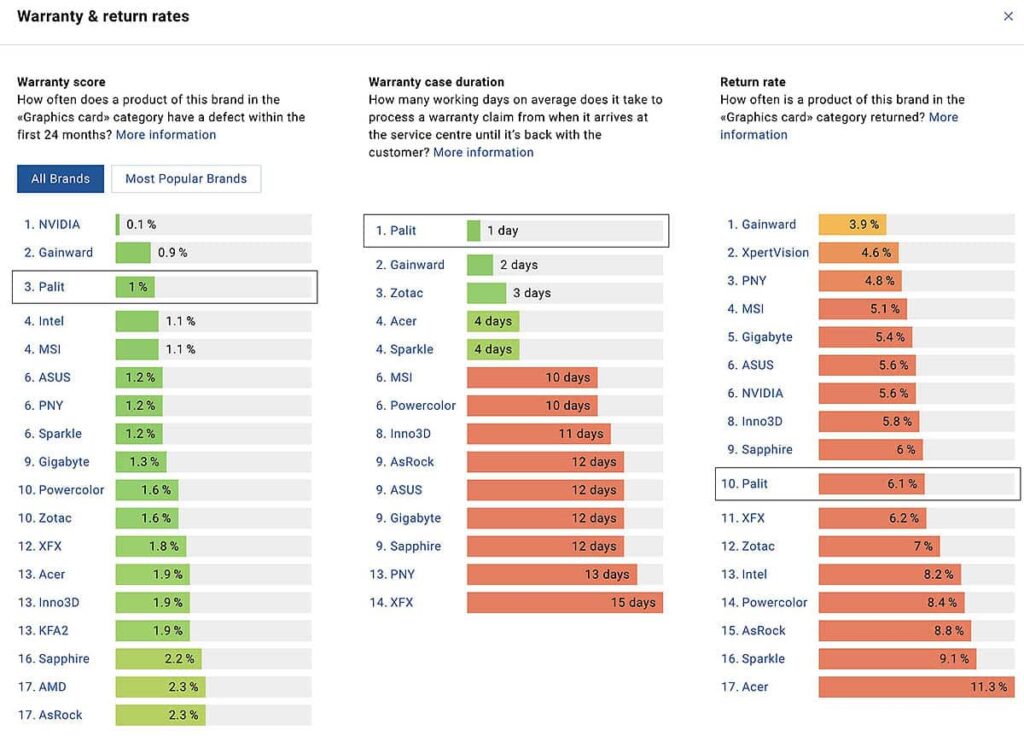Screen dimensions: 1024x742
Task: Select Palit 1 day row
Action: pos(515,231)
